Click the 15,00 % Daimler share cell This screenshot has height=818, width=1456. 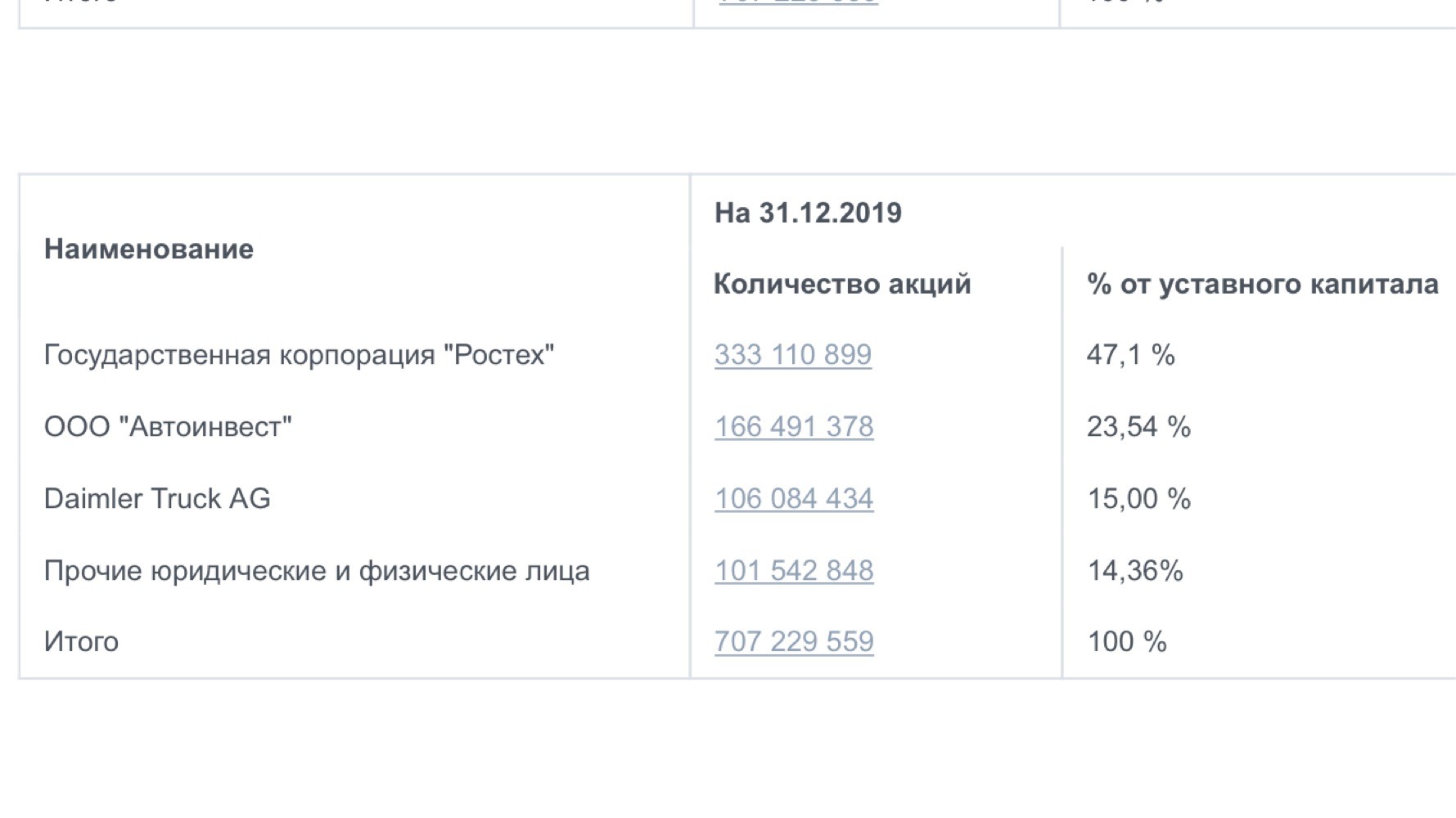tap(1138, 498)
